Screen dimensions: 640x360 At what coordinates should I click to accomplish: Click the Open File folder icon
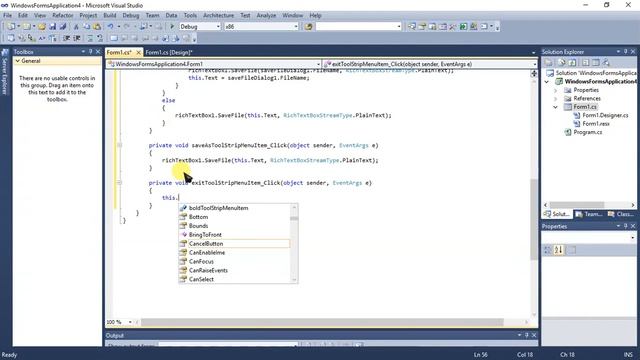(x=42, y=27)
